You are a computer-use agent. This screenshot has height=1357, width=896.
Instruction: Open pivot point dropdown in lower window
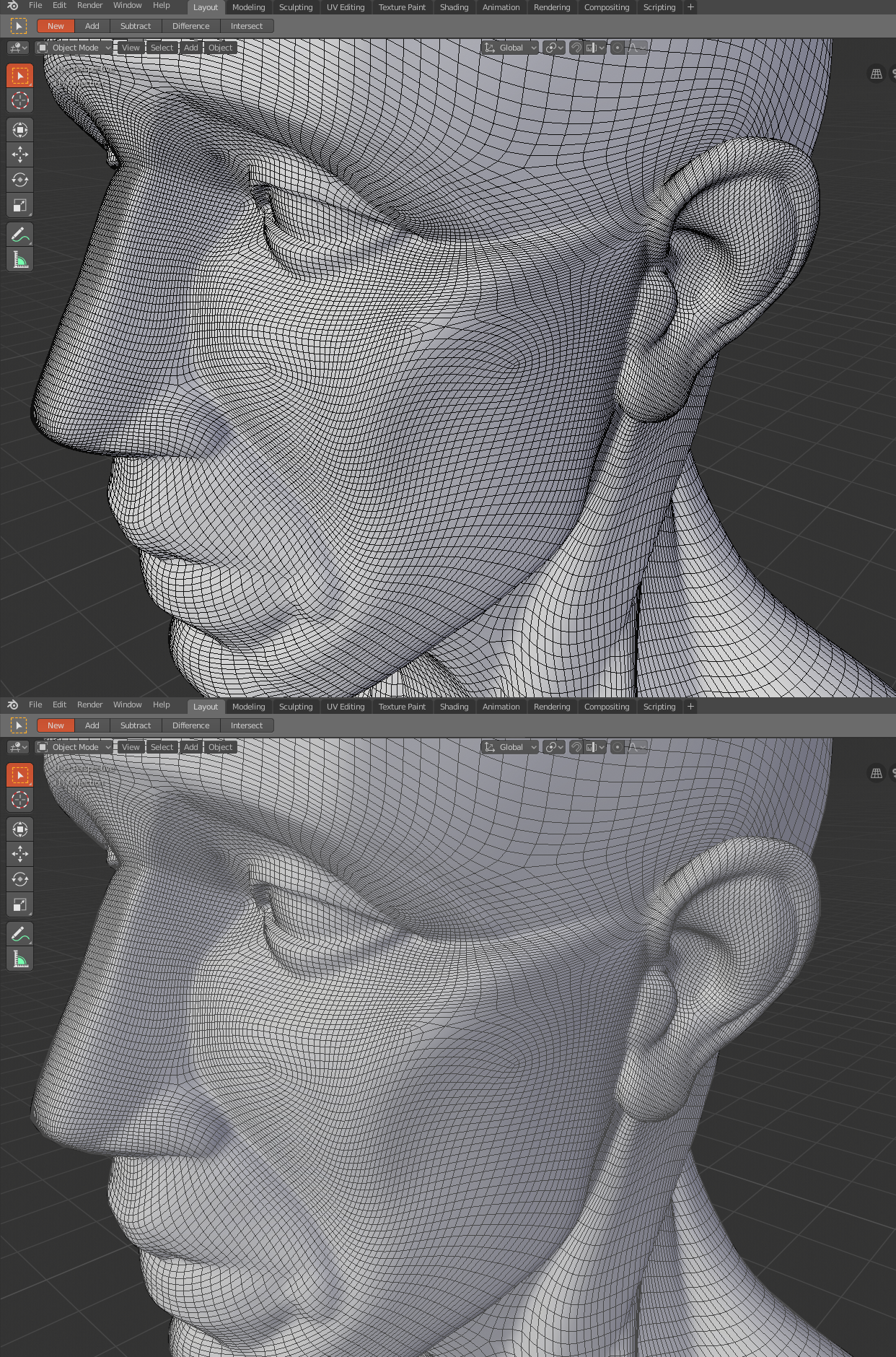pyautogui.click(x=554, y=747)
